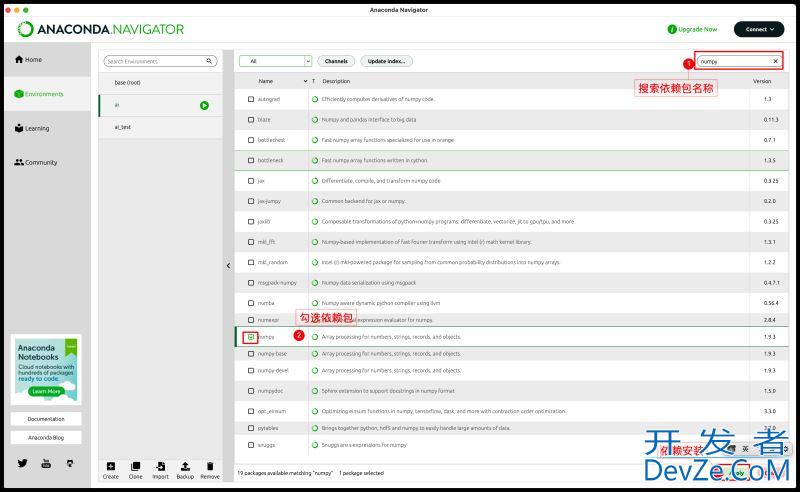Image resolution: width=800 pixels, height=492 pixels.
Task: Open the Twitter icon link
Action: click(x=22, y=463)
